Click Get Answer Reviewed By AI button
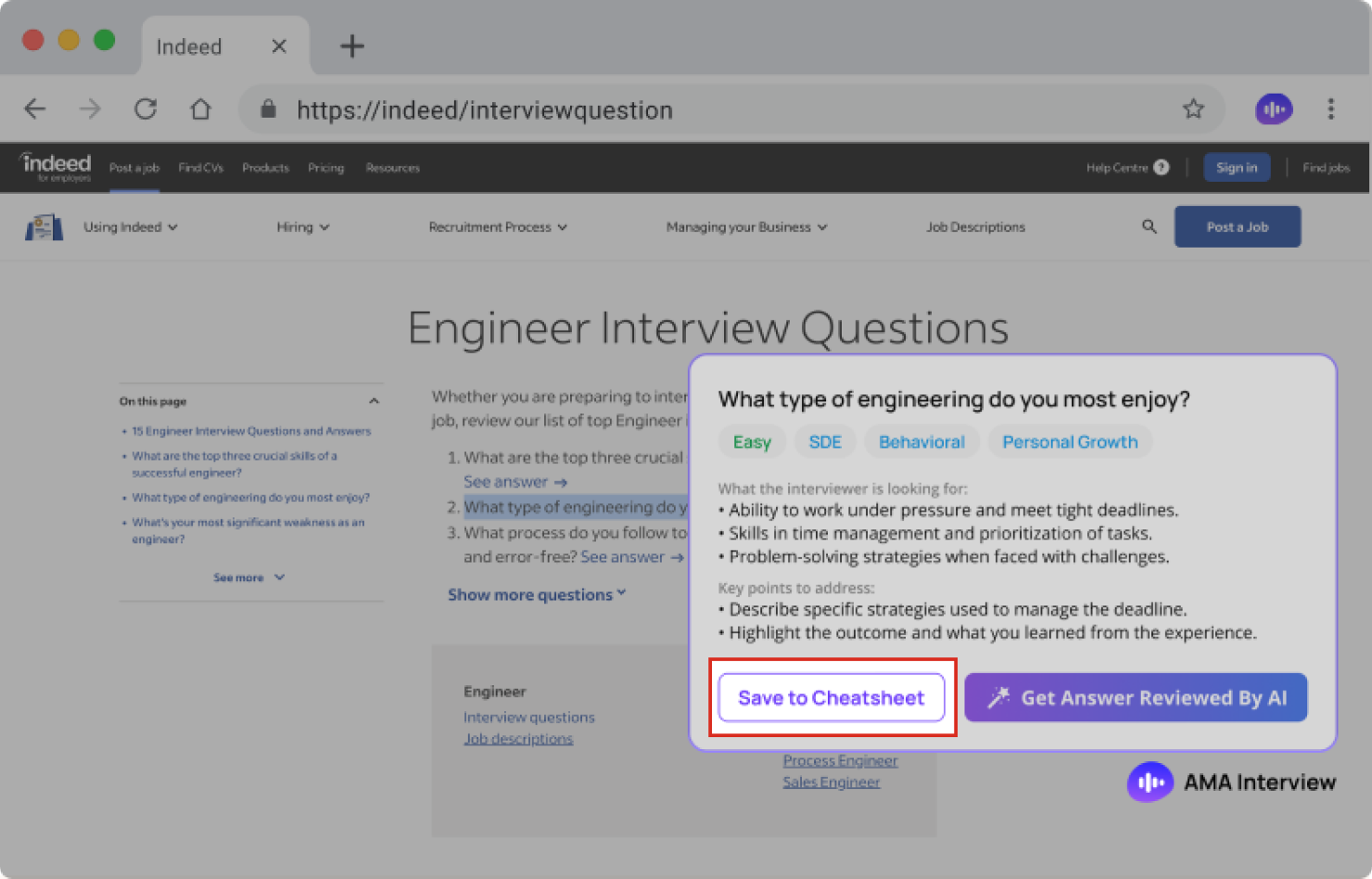The image size is (1372, 879). click(x=1136, y=698)
